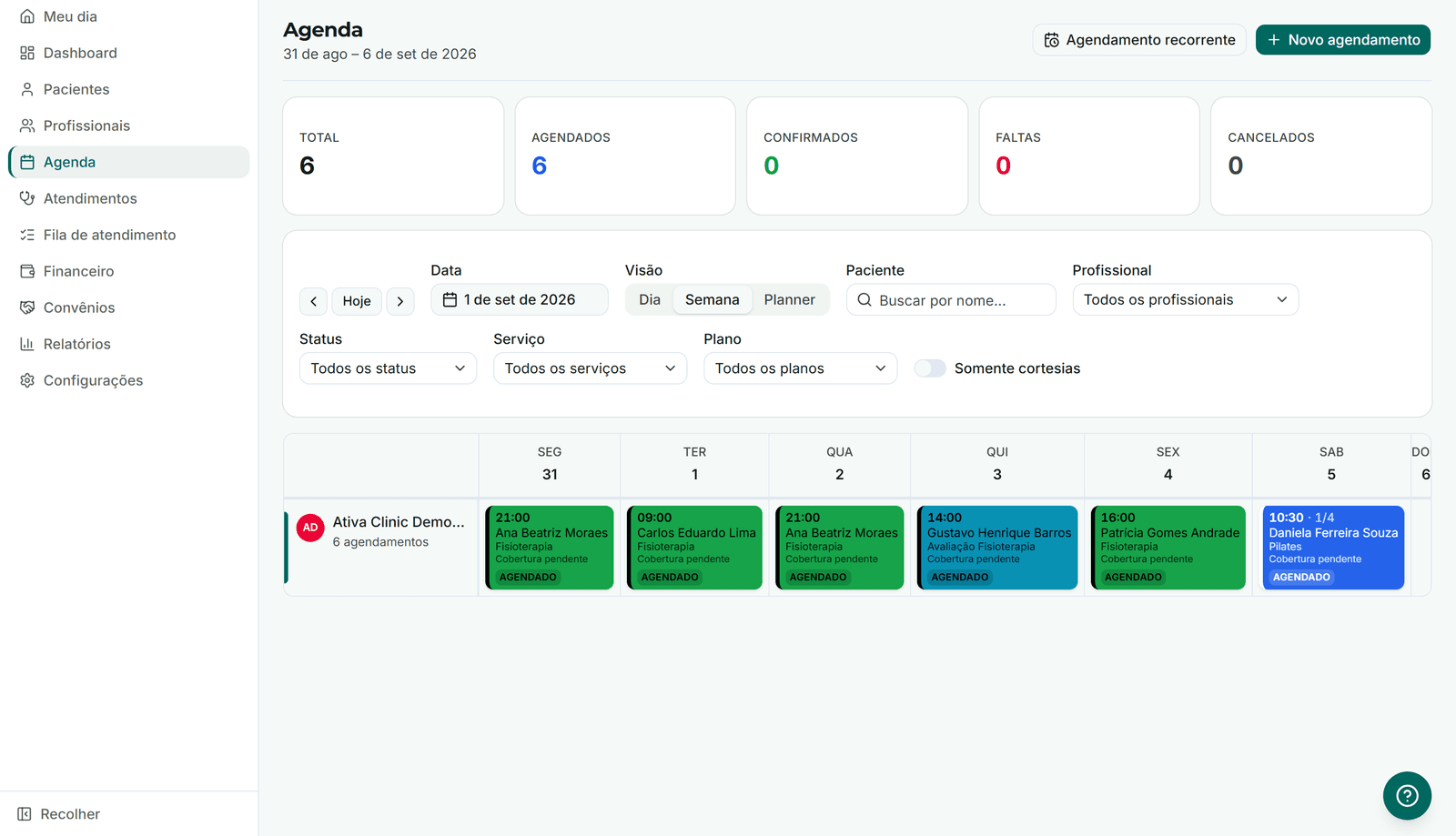Switch to Dia view
Image resolution: width=1456 pixels, height=836 pixels.
pos(650,299)
